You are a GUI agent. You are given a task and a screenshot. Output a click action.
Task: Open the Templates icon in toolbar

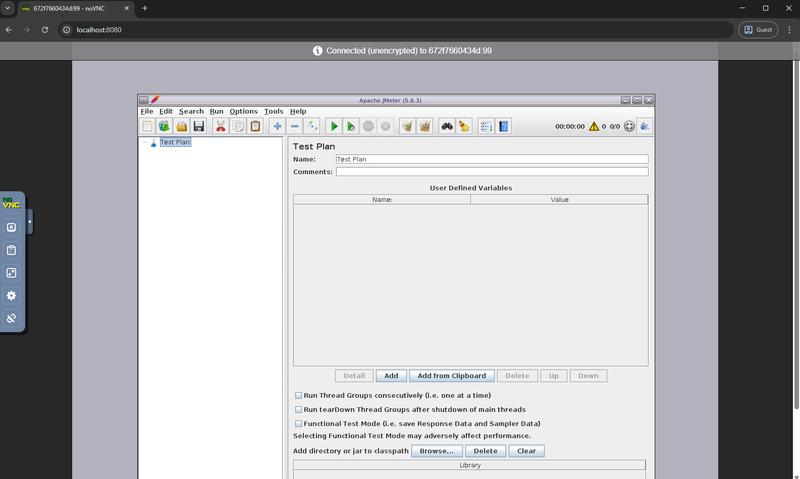tap(164, 126)
